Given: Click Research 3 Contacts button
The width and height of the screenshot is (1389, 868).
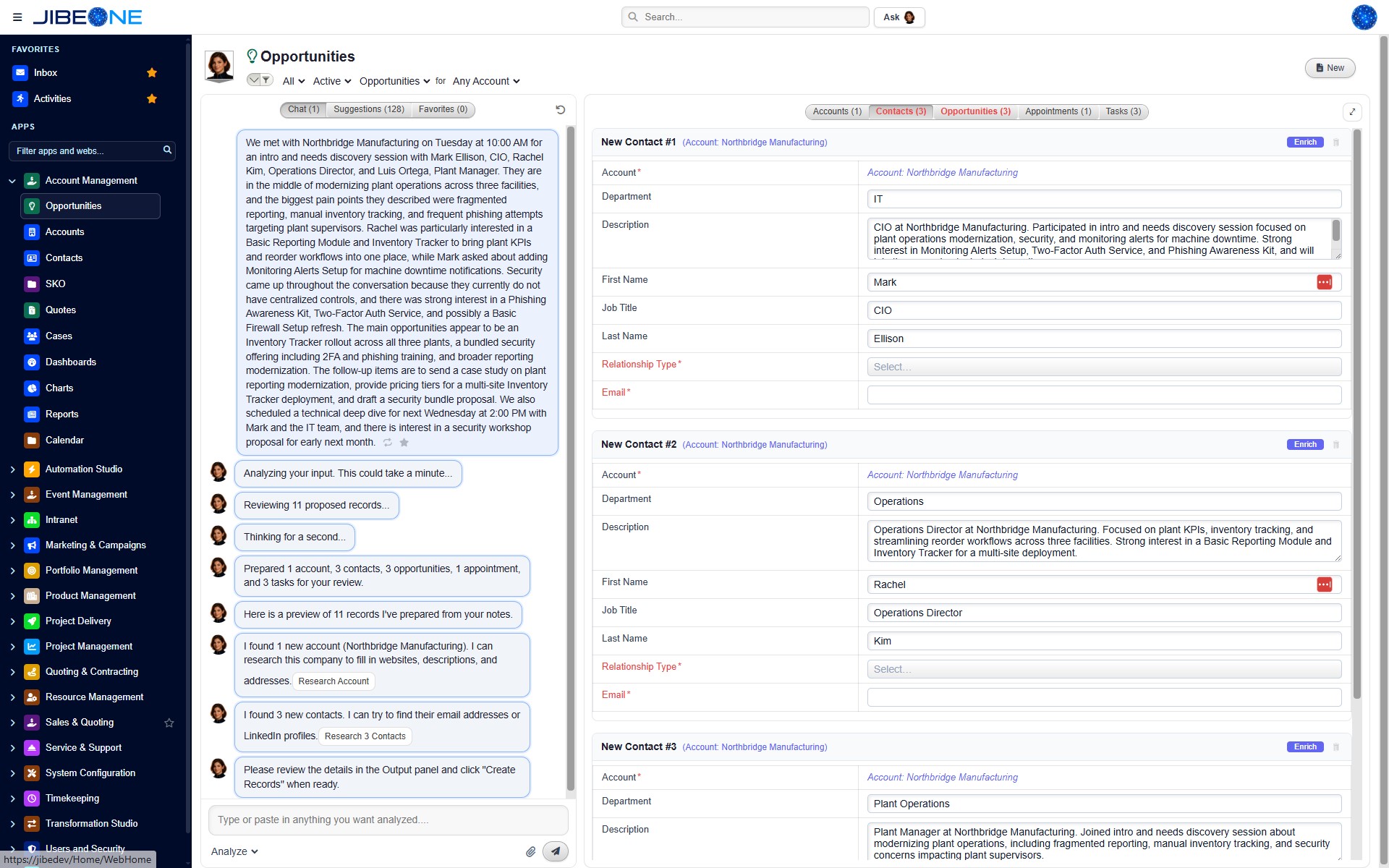Looking at the screenshot, I should [x=365, y=736].
